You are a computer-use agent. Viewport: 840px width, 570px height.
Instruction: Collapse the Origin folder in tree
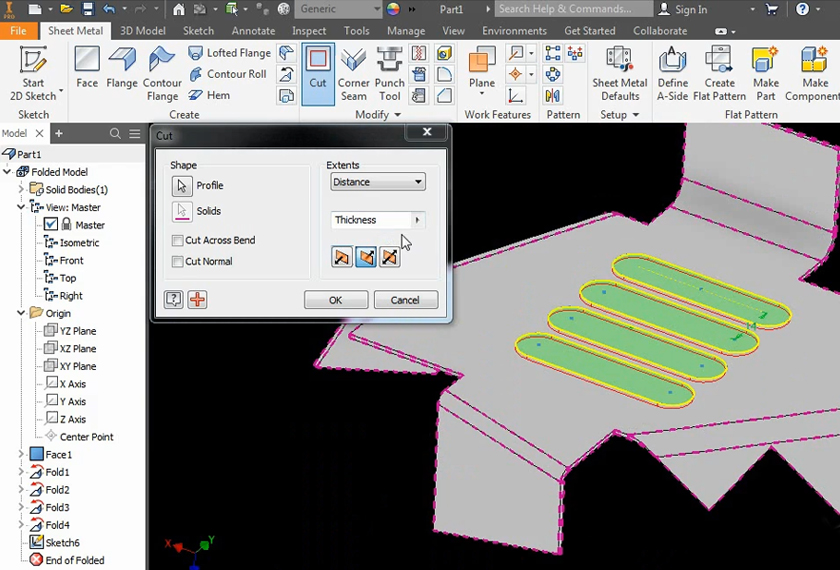(22, 314)
